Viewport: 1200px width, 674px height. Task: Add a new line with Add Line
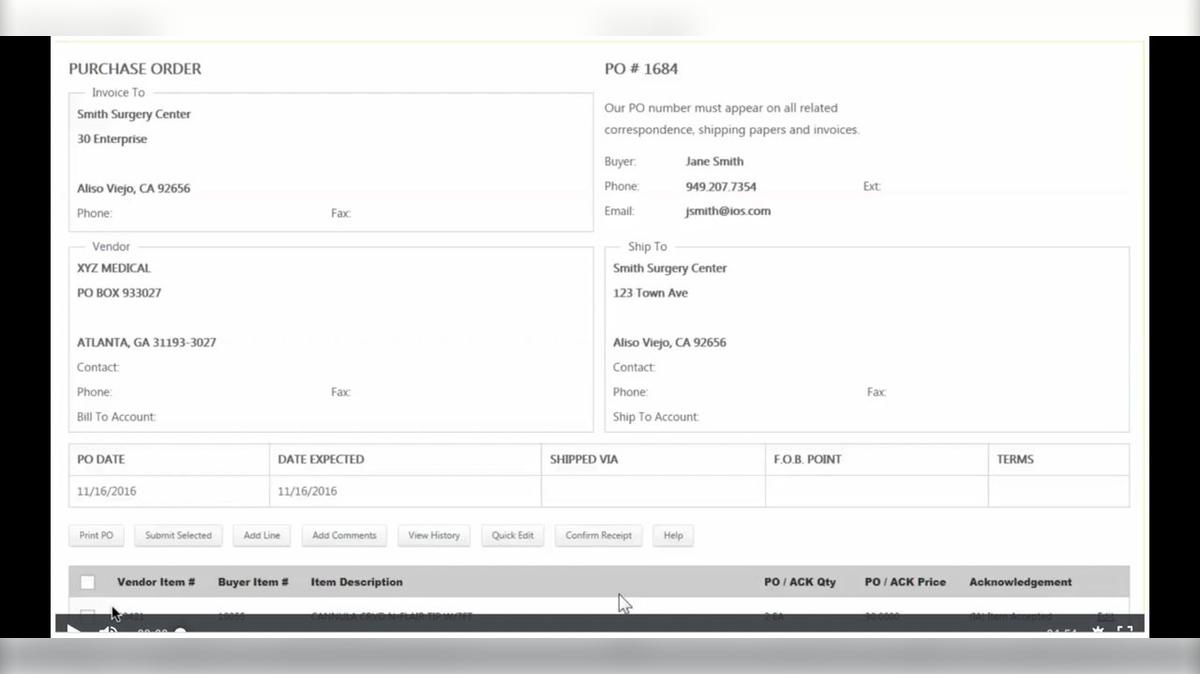261,535
